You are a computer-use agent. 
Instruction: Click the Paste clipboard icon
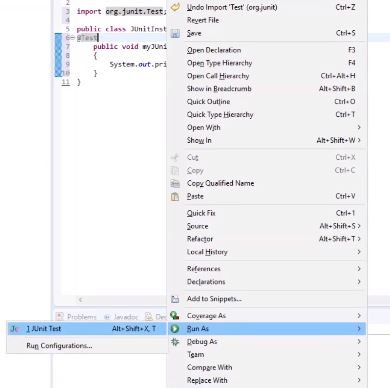175,197
